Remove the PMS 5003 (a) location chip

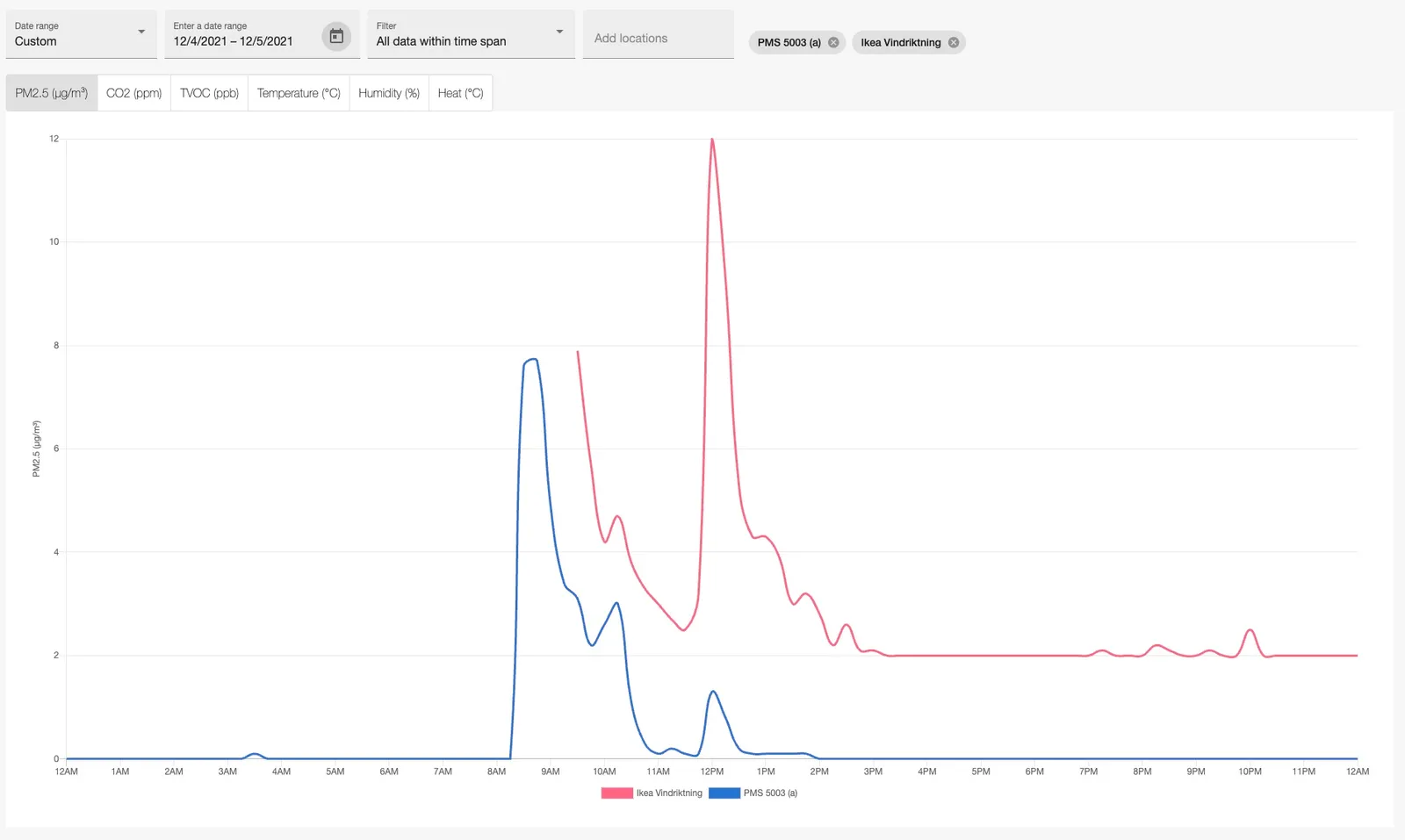click(833, 42)
